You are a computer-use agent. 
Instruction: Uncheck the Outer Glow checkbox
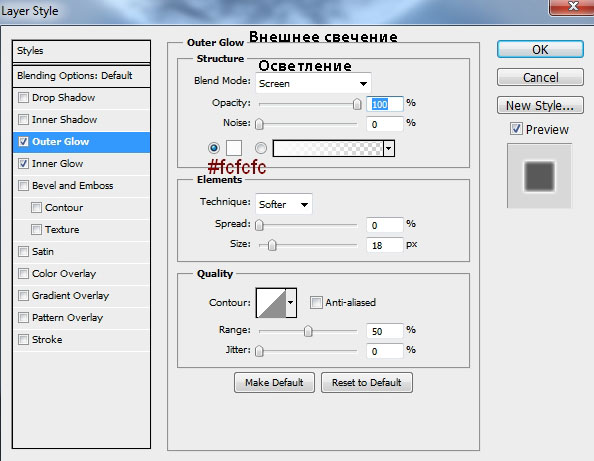23,142
